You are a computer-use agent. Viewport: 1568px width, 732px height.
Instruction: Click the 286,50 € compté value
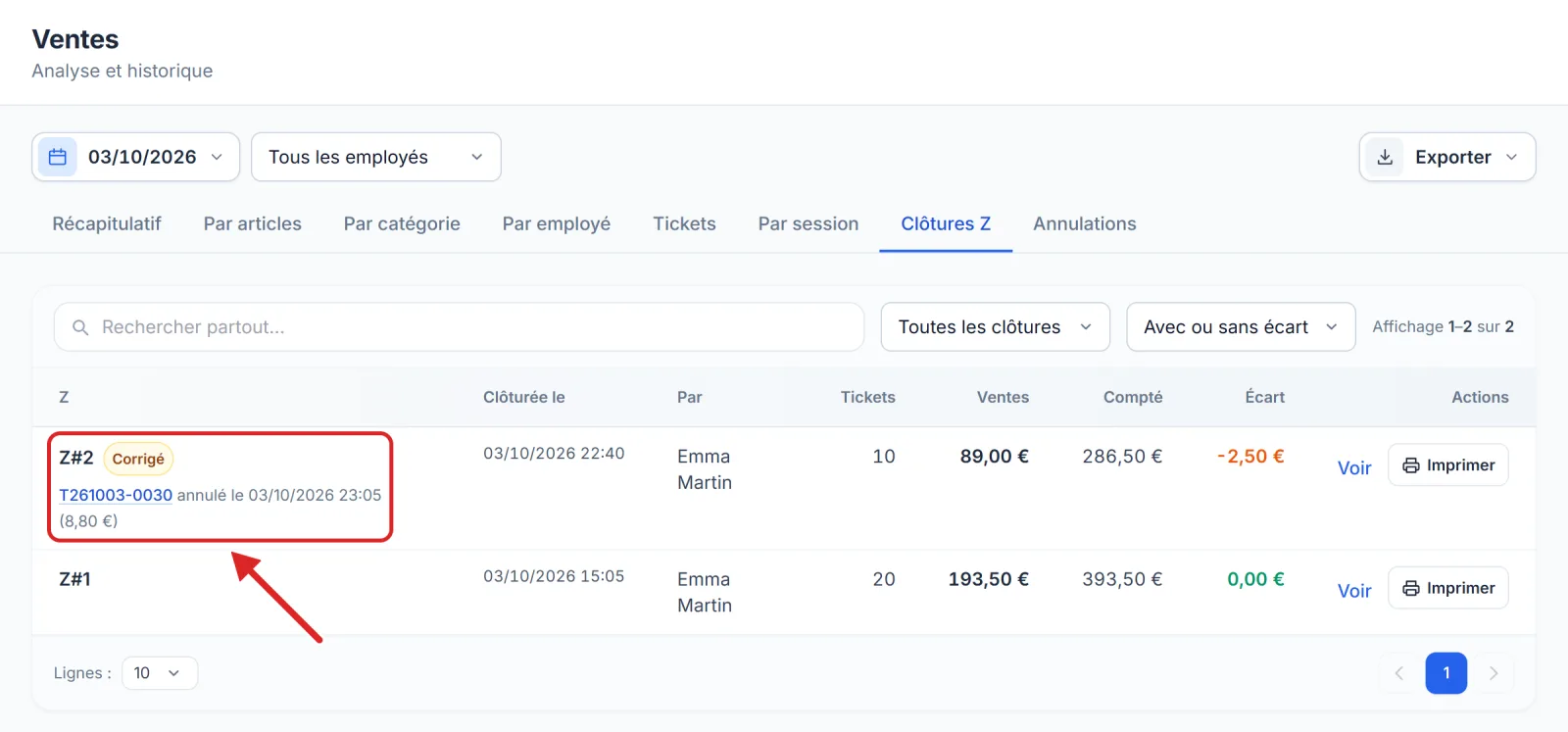pyautogui.click(x=1122, y=457)
